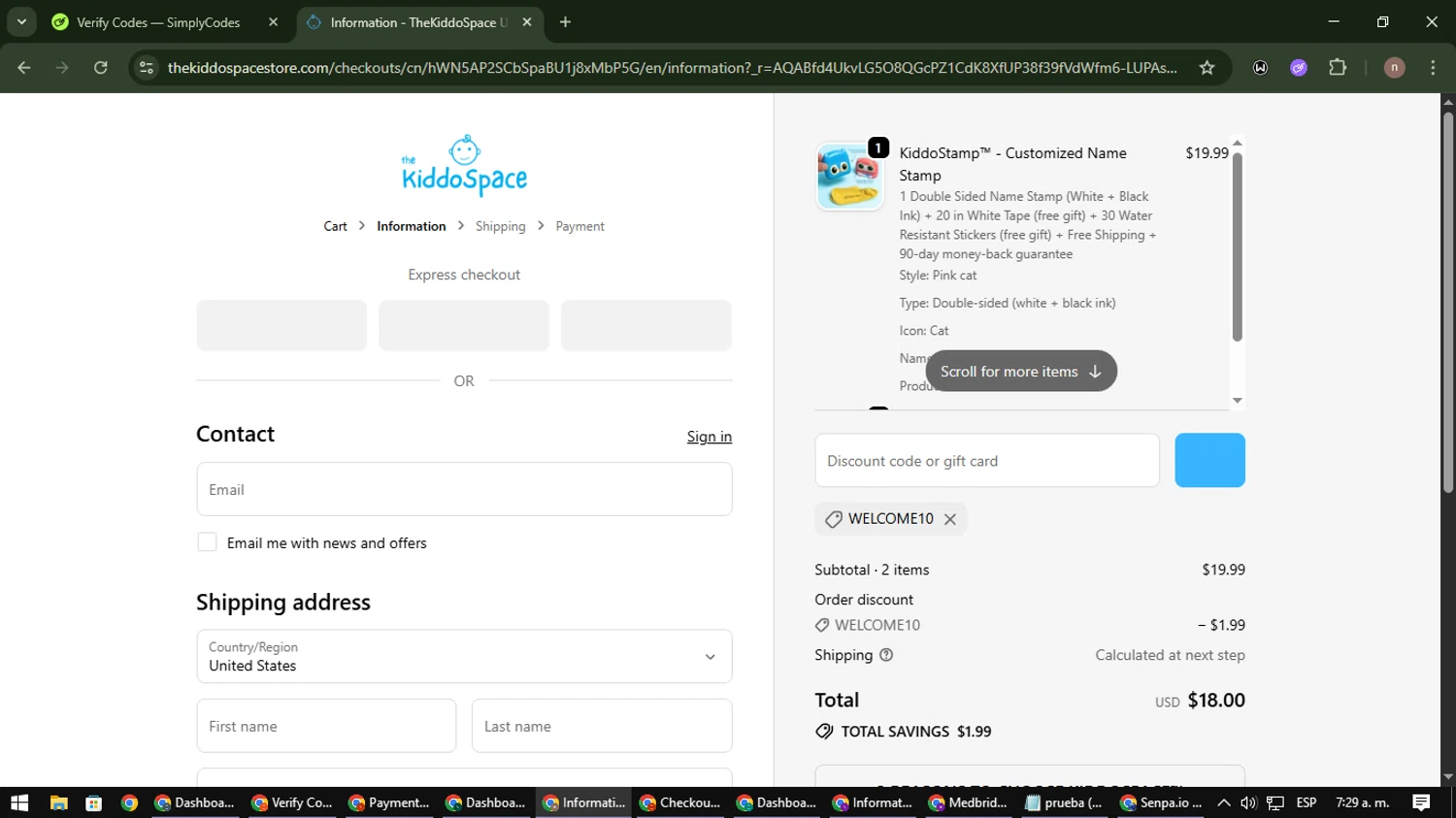Click the white circular extension icon
This screenshot has width=1456, height=818.
point(1260,67)
